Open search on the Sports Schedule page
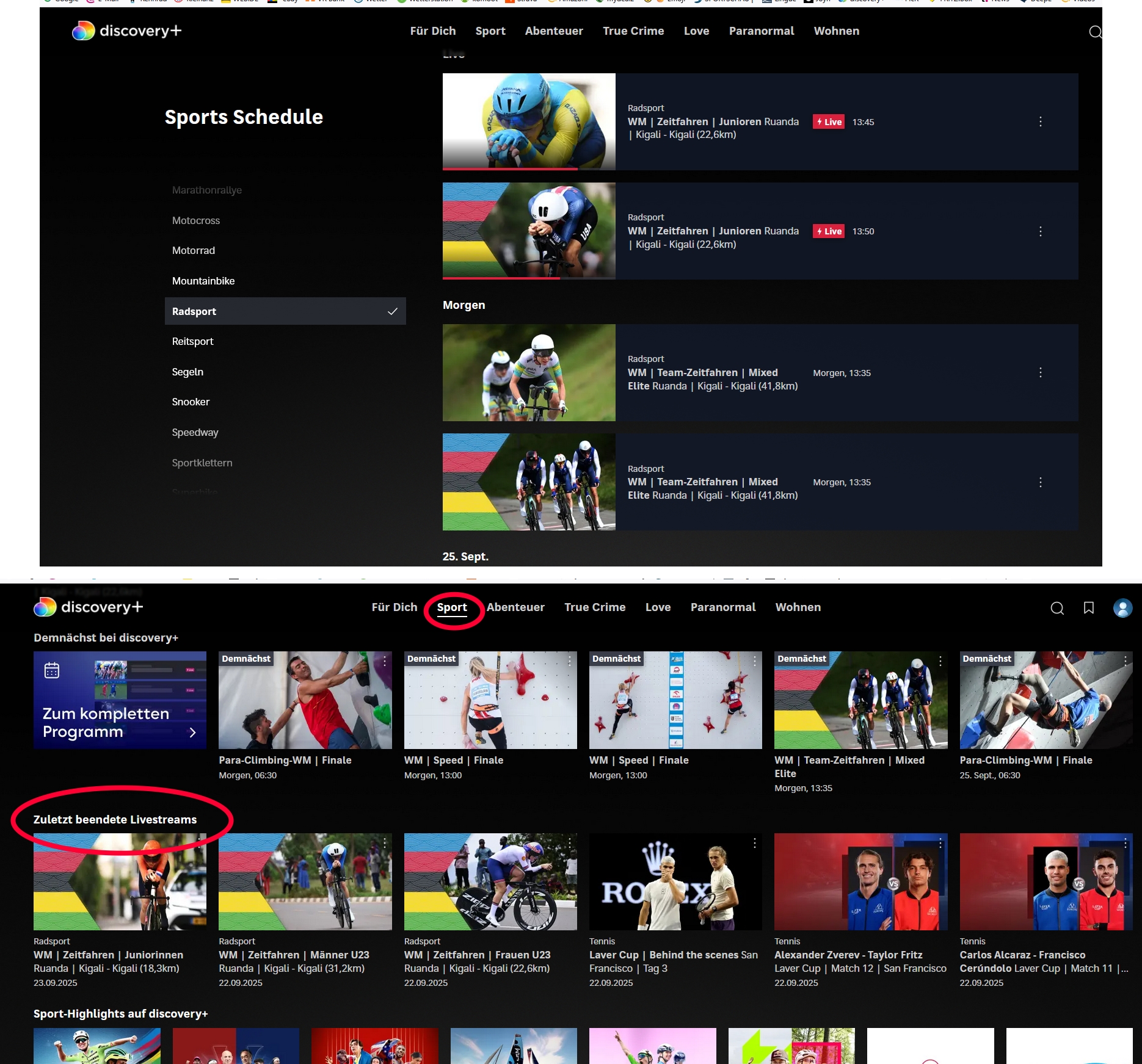This screenshot has width=1142, height=1064. [1095, 32]
